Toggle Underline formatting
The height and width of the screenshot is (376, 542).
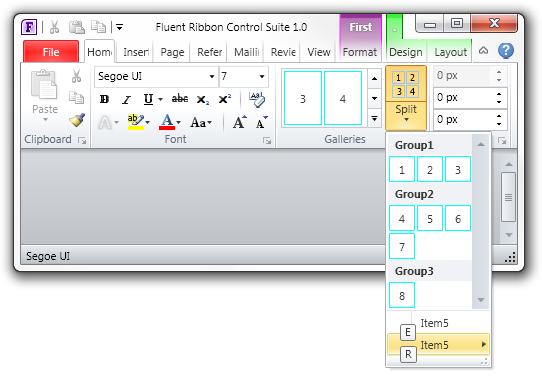148,99
